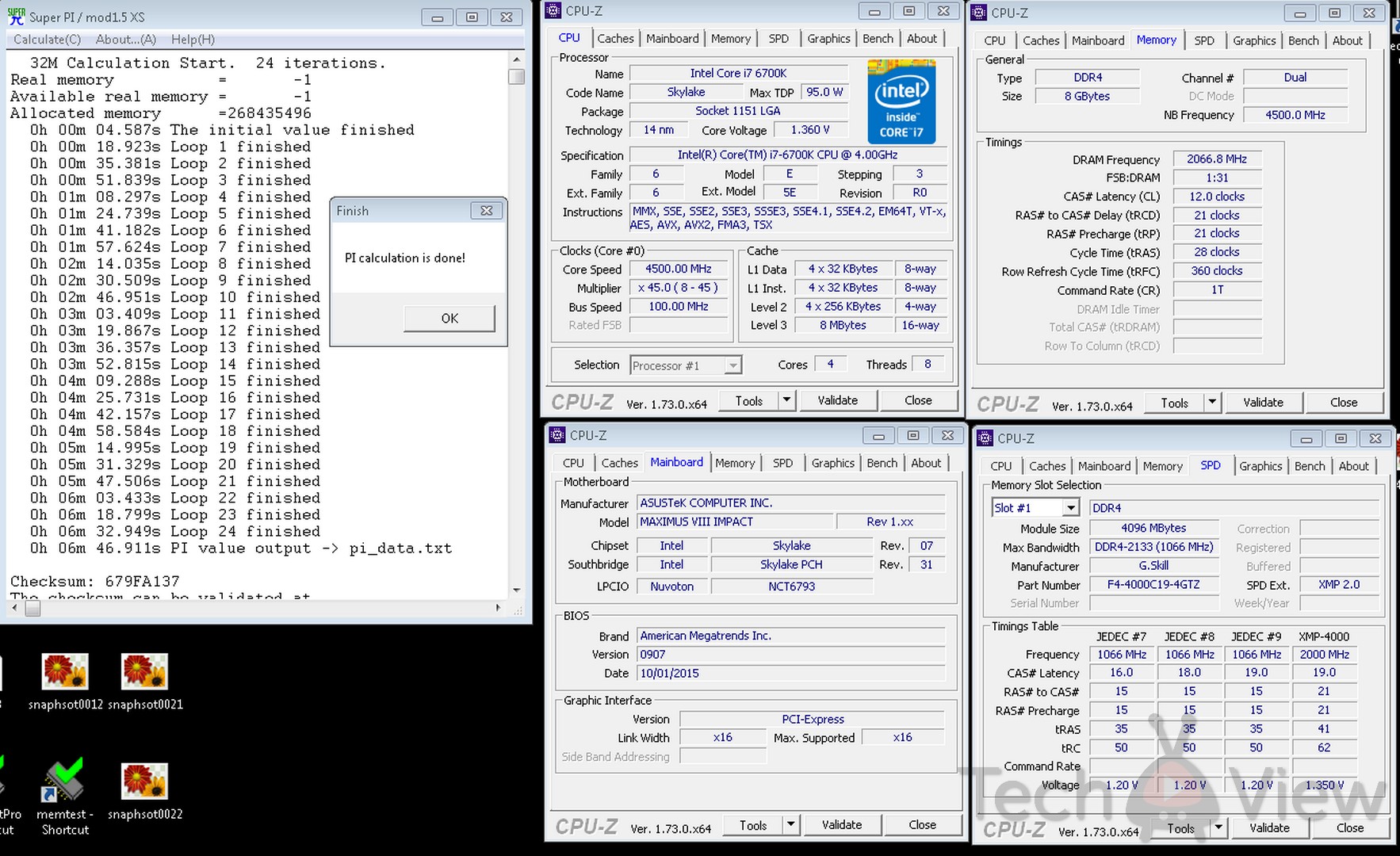Click Core Speed value 4500.00 MHz

[x=678, y=269]
